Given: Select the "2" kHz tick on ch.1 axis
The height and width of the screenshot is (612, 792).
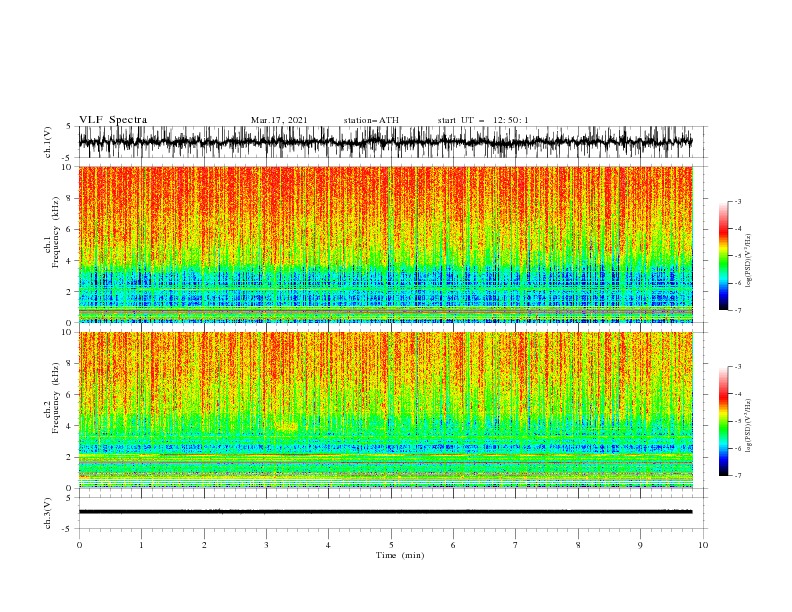Looking at the screenshot, I should [69, 292].
